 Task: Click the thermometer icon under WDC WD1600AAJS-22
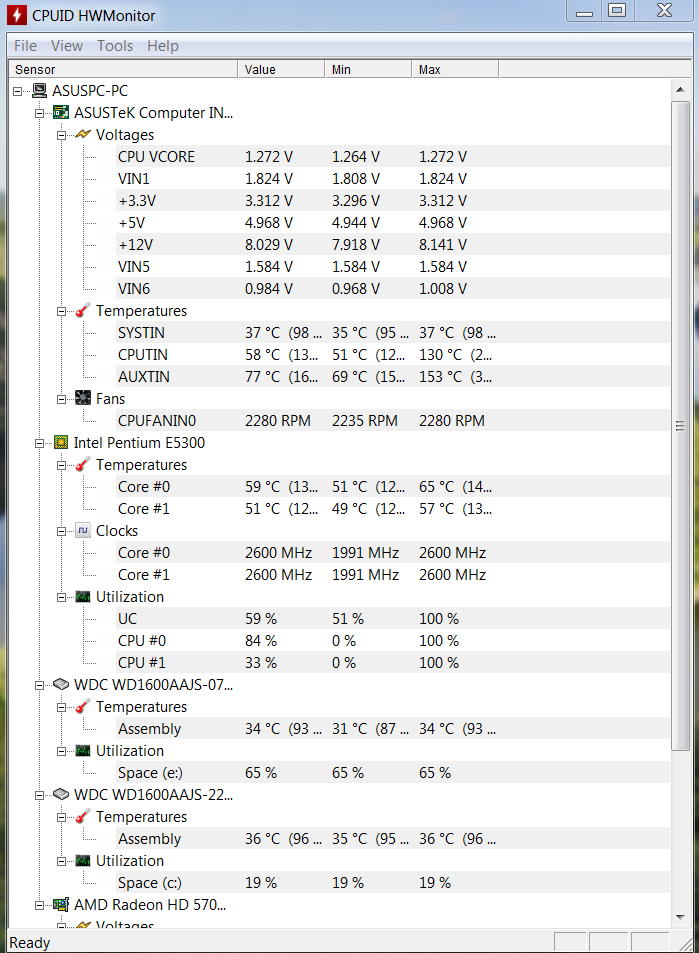(83, 817)
